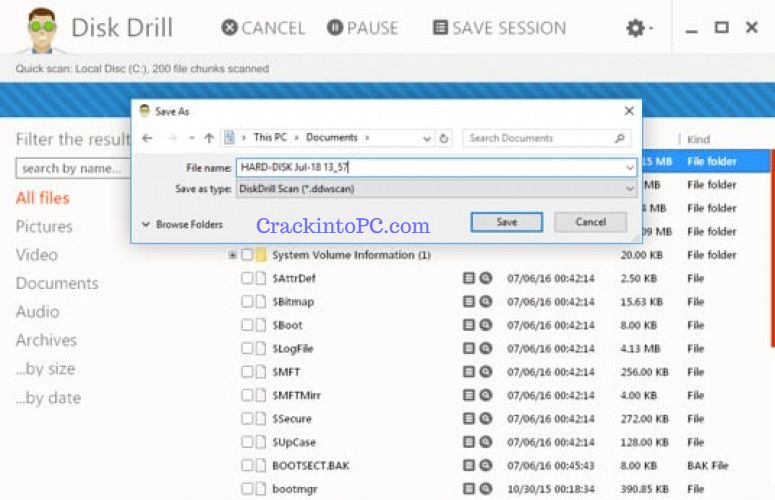775x500 pixels.
Task: Click the preview magnifier for $LogFile
Action: 486,348
